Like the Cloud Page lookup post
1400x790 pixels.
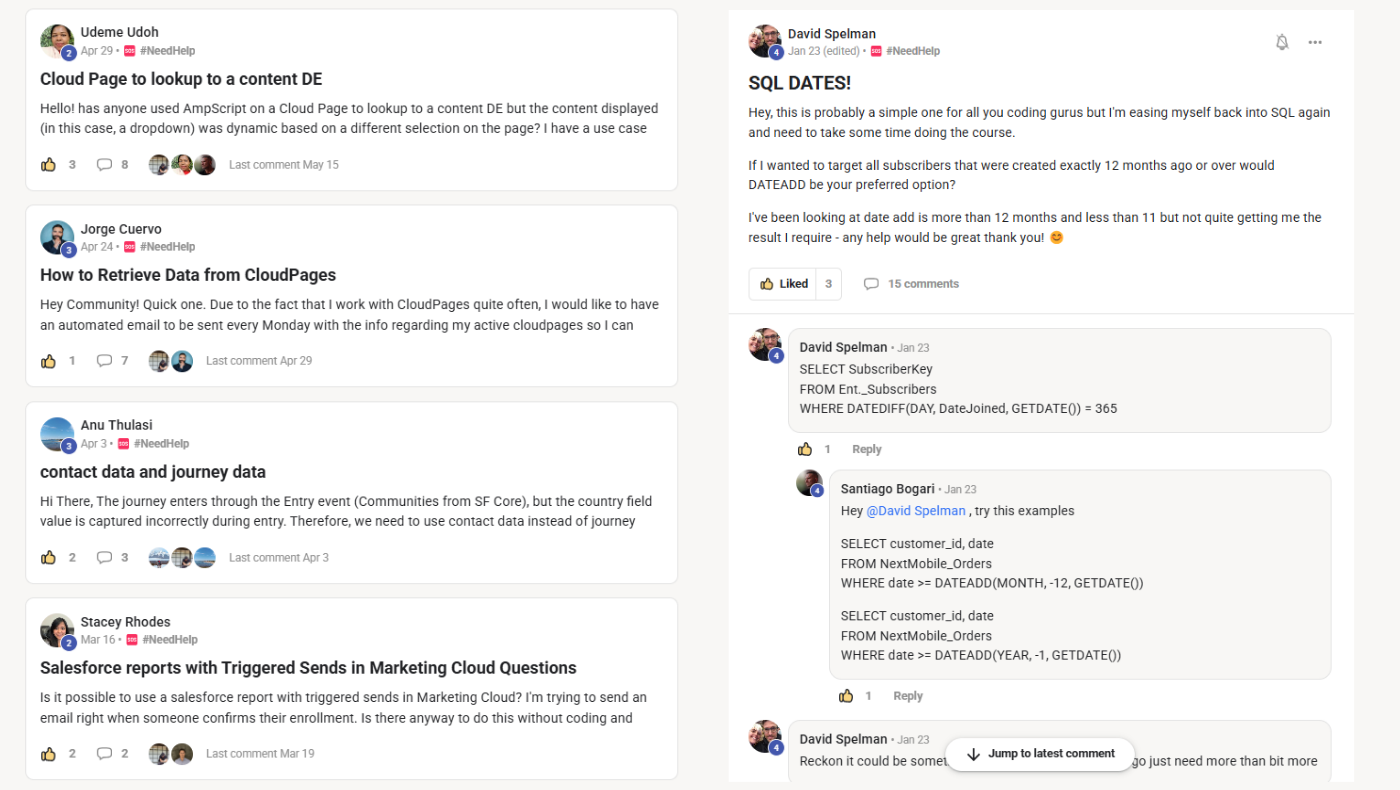tap(48, 164)
